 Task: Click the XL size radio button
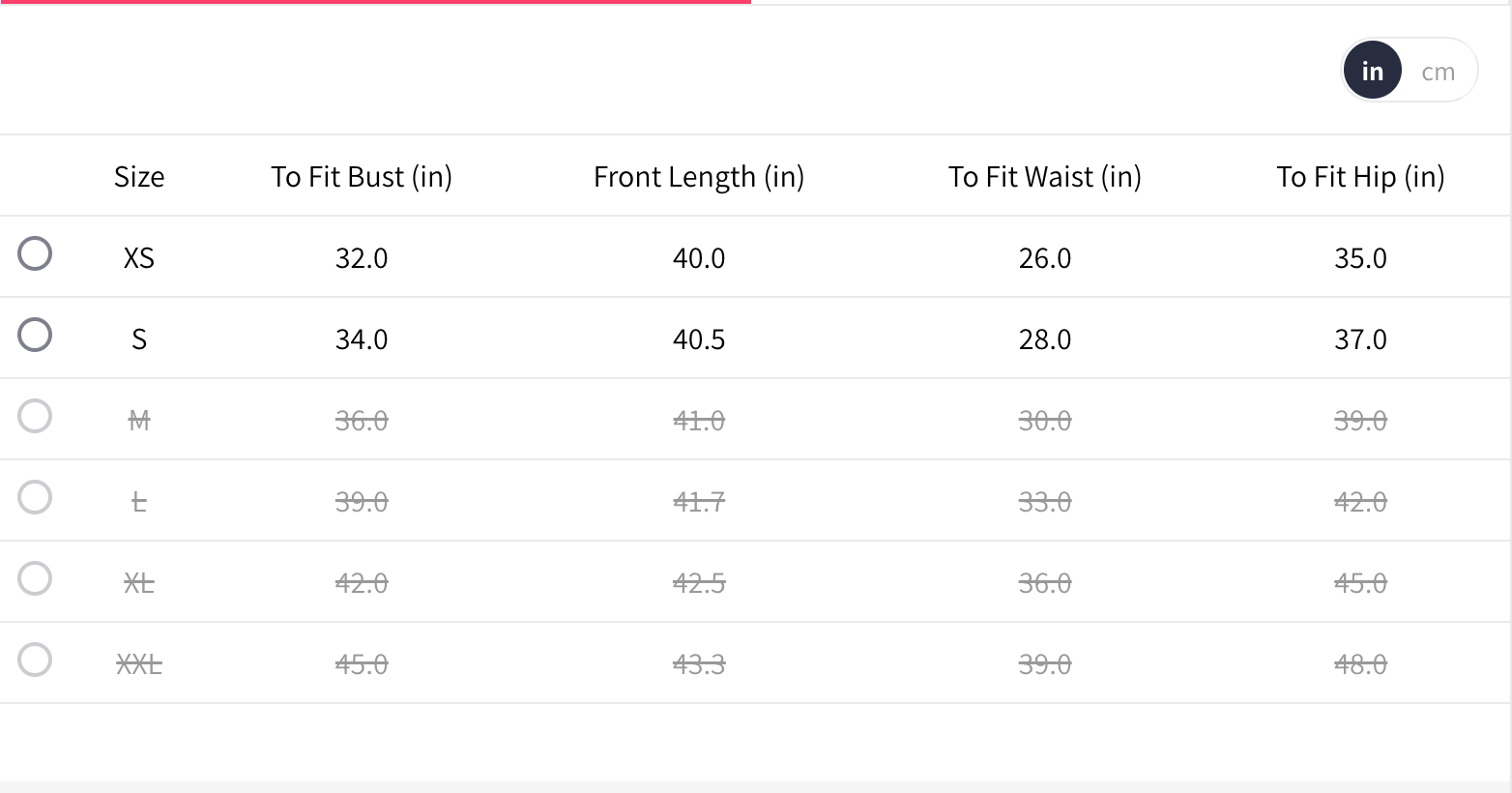click(x=35, y=578)
